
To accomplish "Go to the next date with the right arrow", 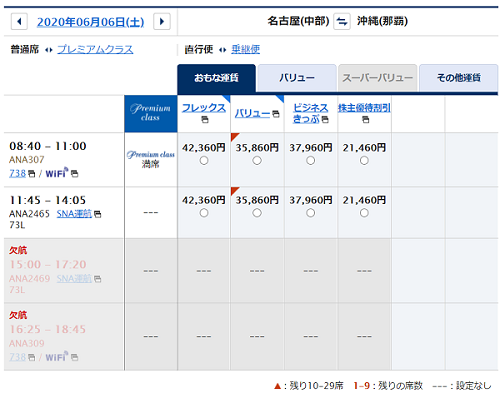I will (x=162, y=22).
